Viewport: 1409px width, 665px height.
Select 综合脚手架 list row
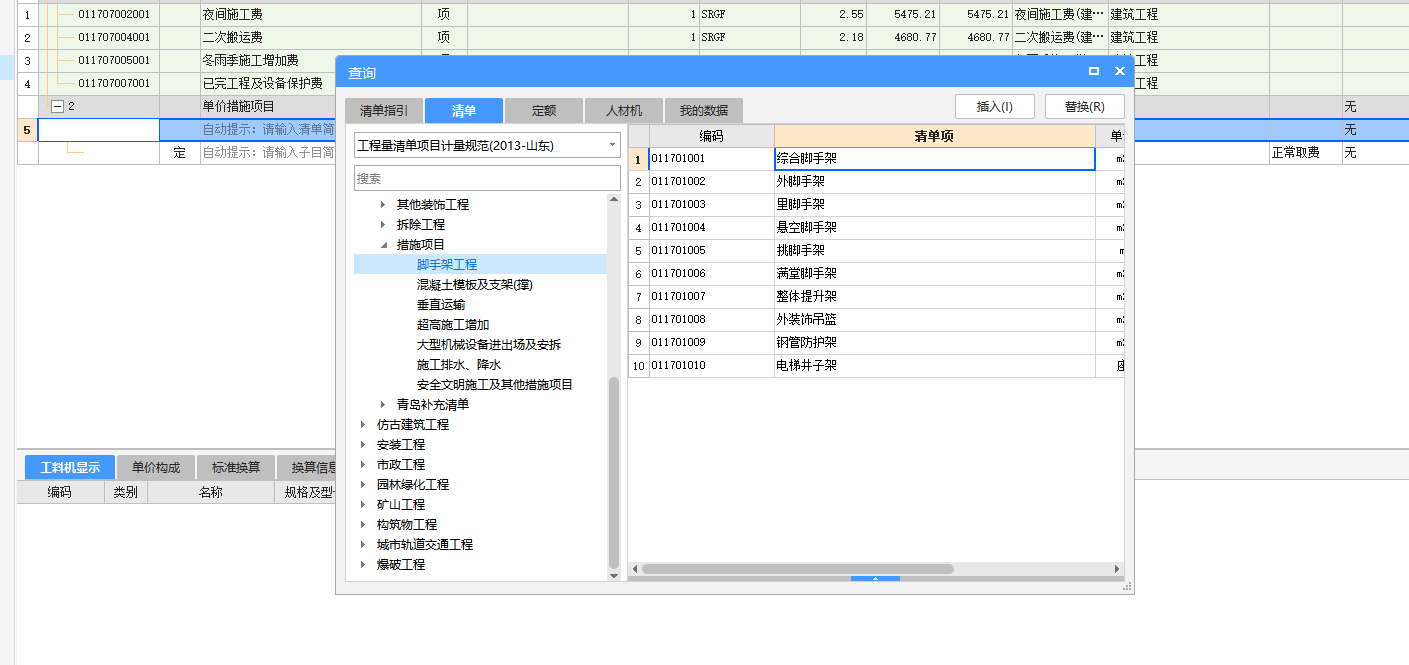tap(876, 159)
